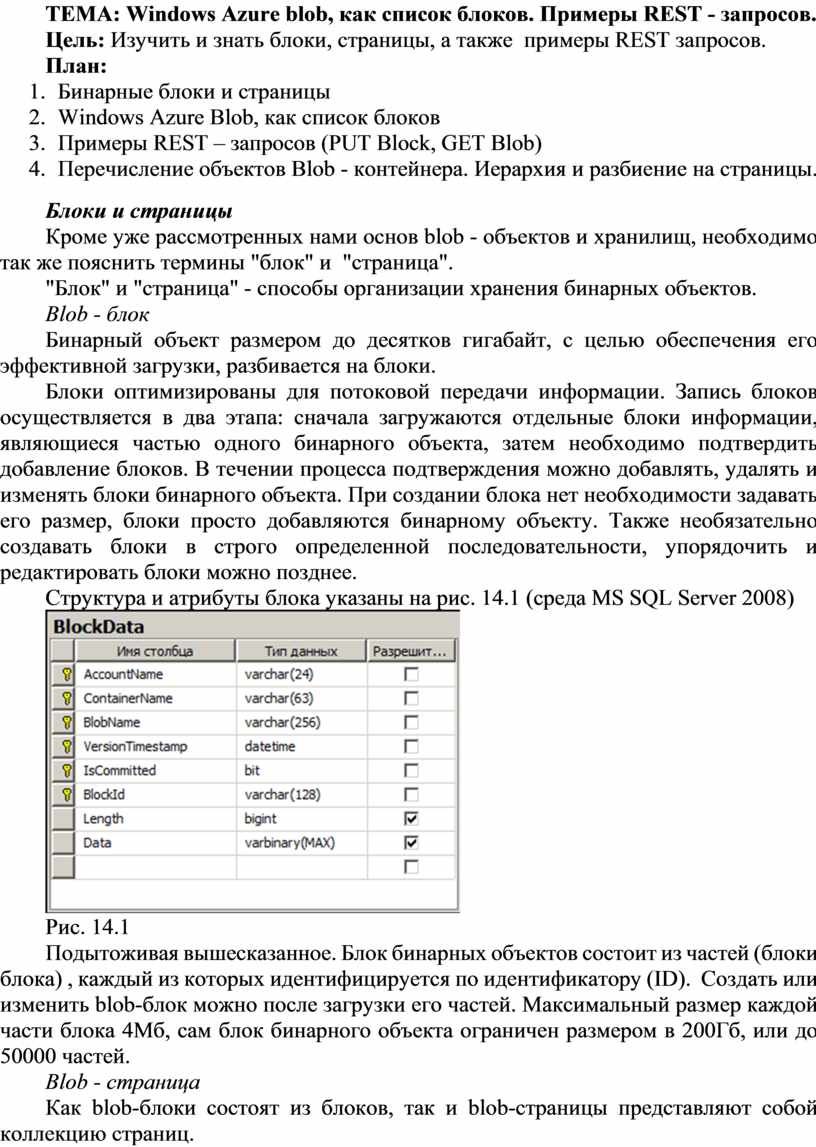The width and height of the screenshot is (816, 1147).
Task: Toggle allow-nulls checkbox for IsCommitted
Action: 412,770
